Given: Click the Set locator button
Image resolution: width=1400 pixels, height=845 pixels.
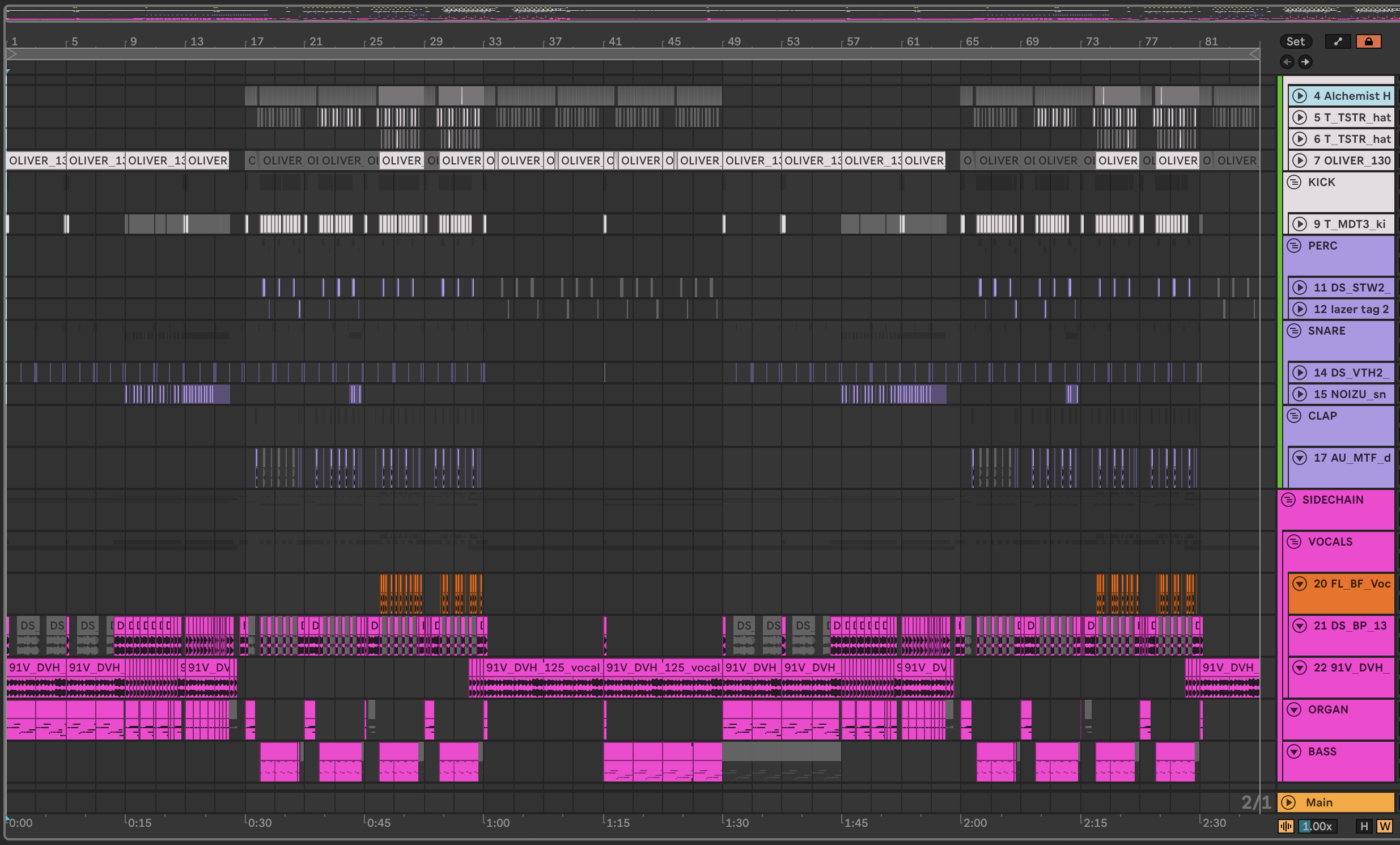Looking at the screenshot, I should [x=1295, y=41].
